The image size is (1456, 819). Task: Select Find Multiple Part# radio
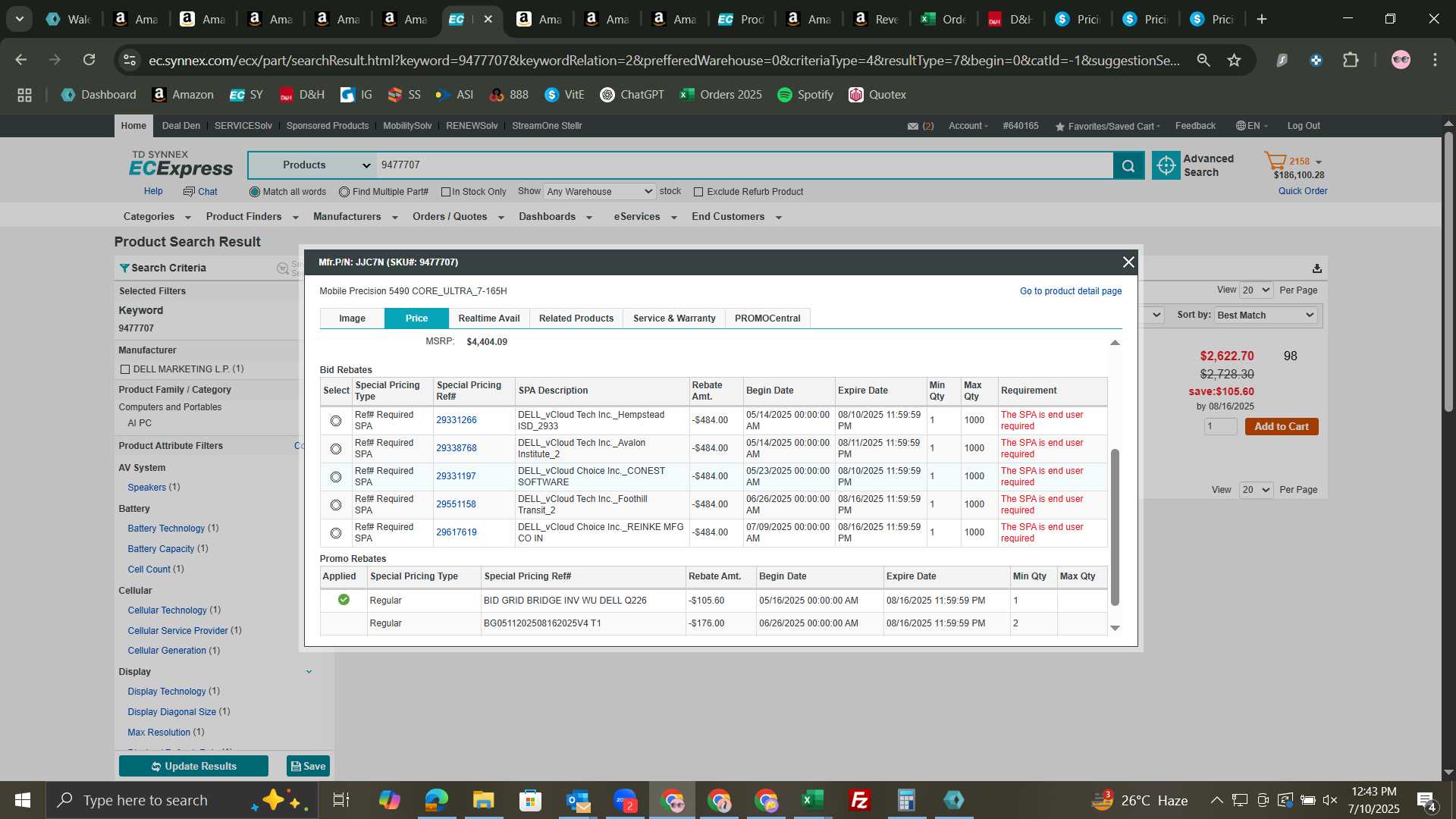pos(344,192)
